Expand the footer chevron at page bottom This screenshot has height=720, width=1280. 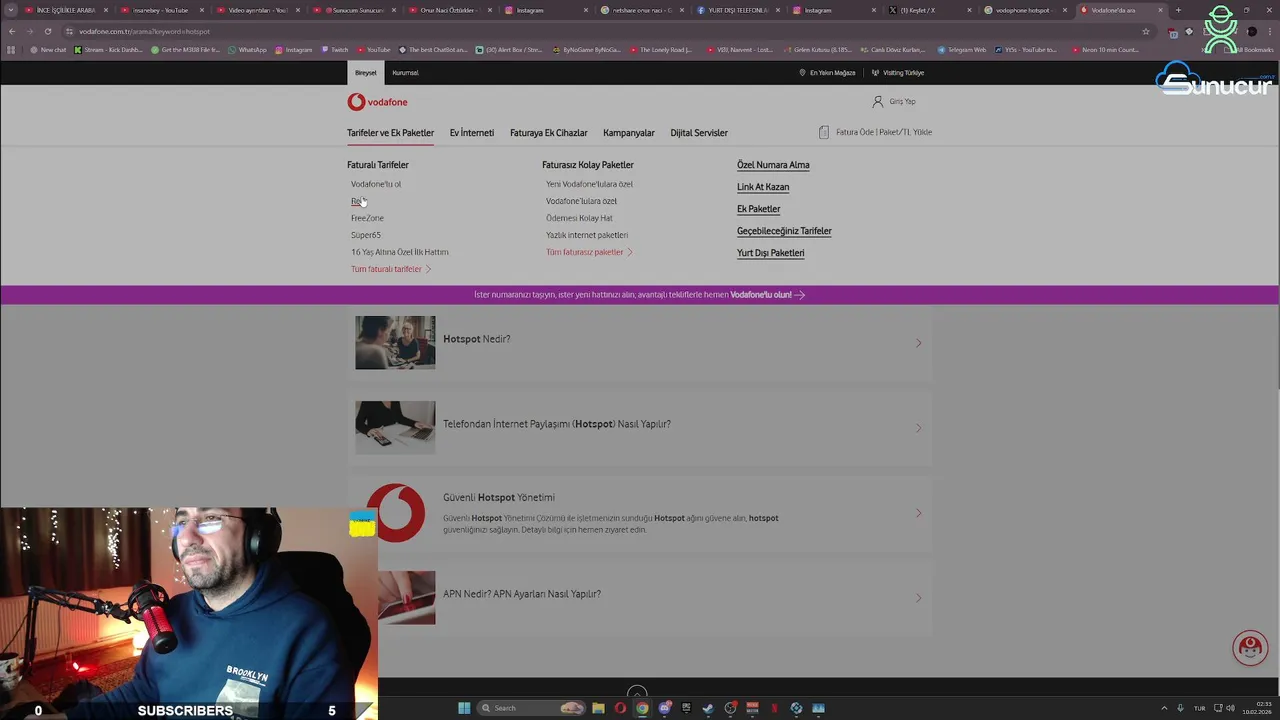637,692
